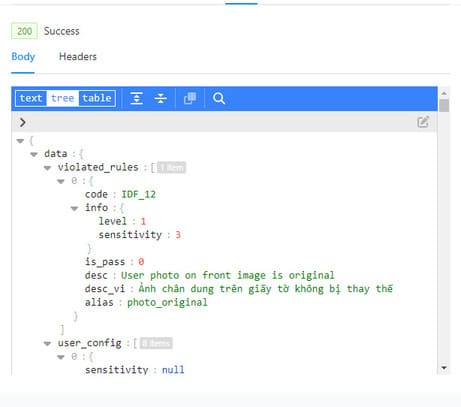The image size is (461, 407).
Task: Collapse the info object node
Action: (74, 208)
